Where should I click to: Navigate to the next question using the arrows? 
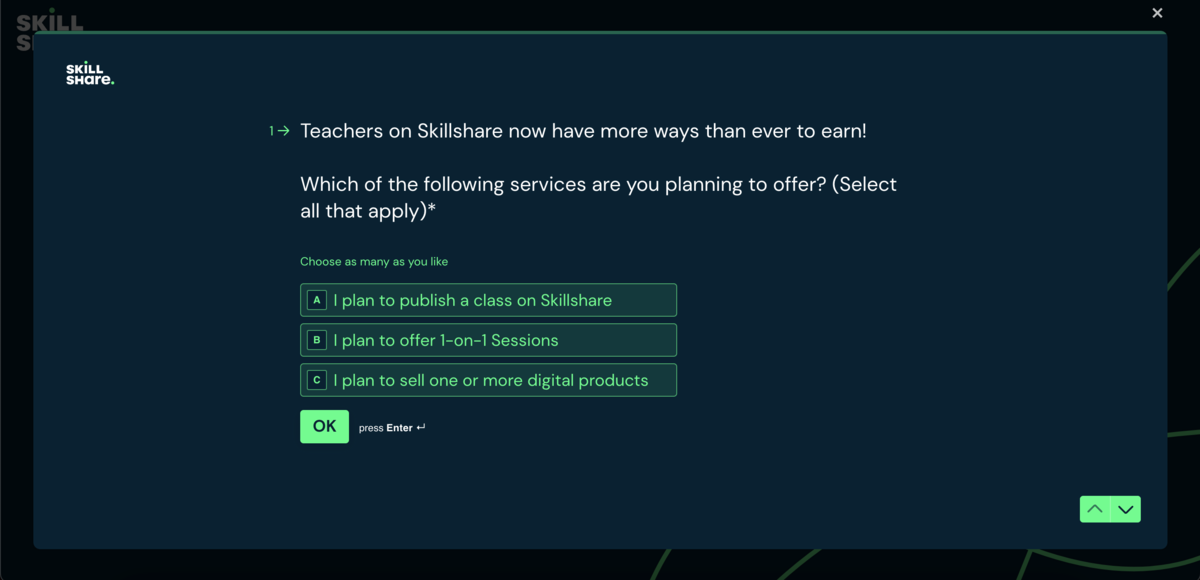click(x=1126, y=509)
